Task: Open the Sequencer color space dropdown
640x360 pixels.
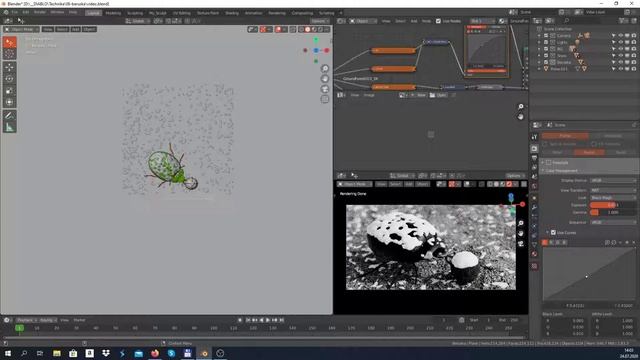Action: click(613, 222)
